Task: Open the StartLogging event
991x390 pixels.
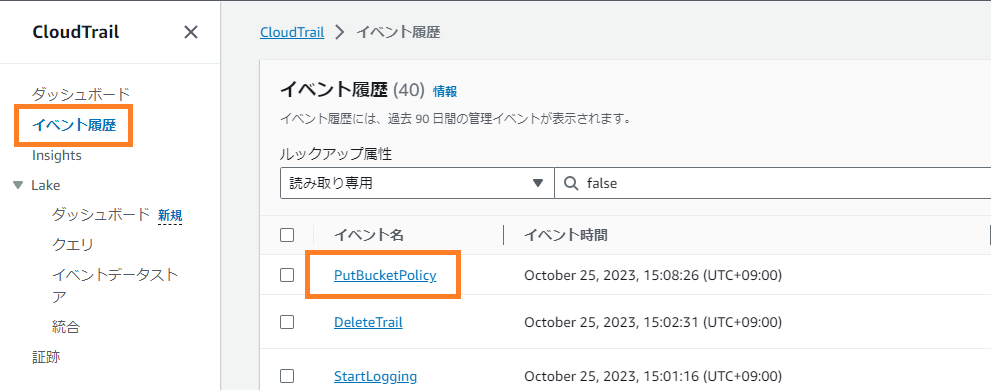Action: click(375, 377)
